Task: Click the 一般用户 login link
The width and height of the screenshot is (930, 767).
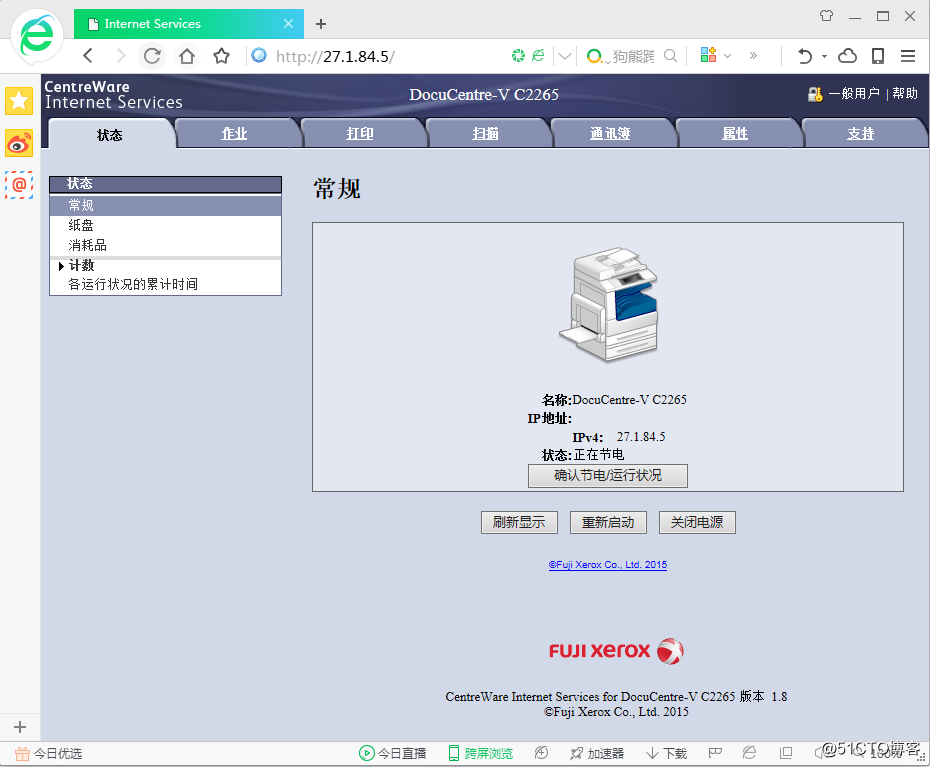Action: point(853,93)
